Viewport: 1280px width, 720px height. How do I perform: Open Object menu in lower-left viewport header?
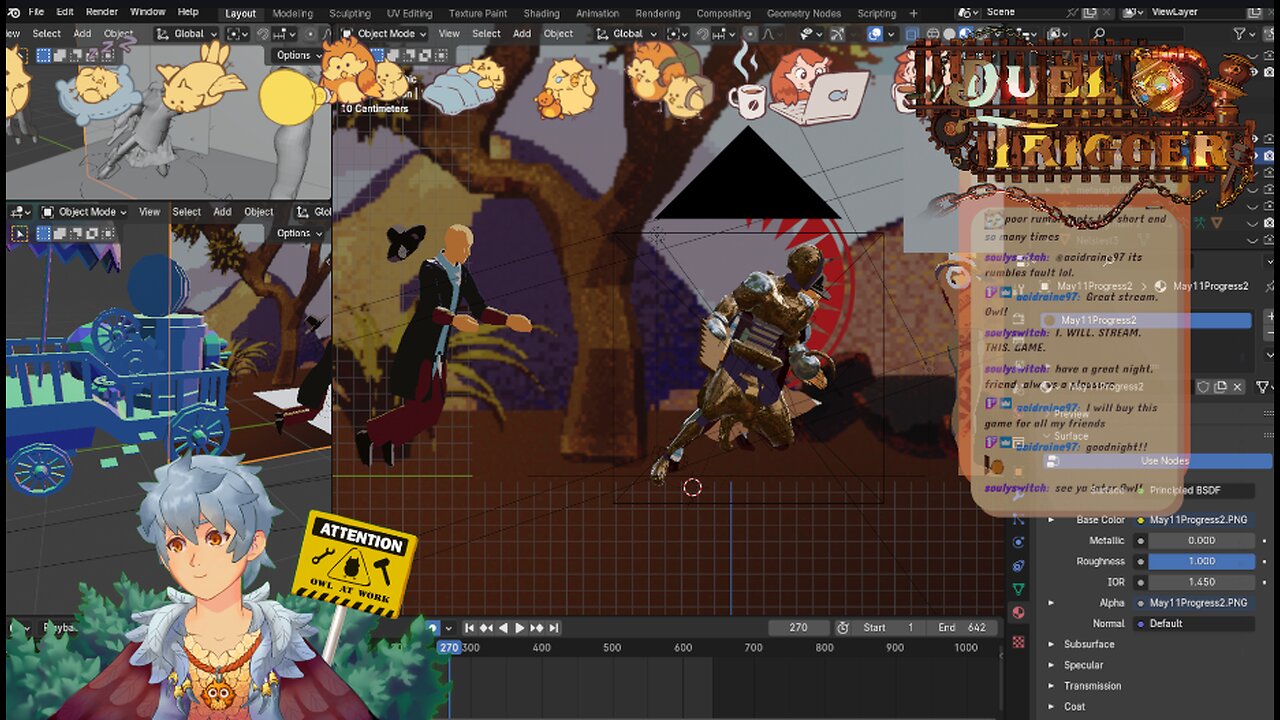pos(259,212)
